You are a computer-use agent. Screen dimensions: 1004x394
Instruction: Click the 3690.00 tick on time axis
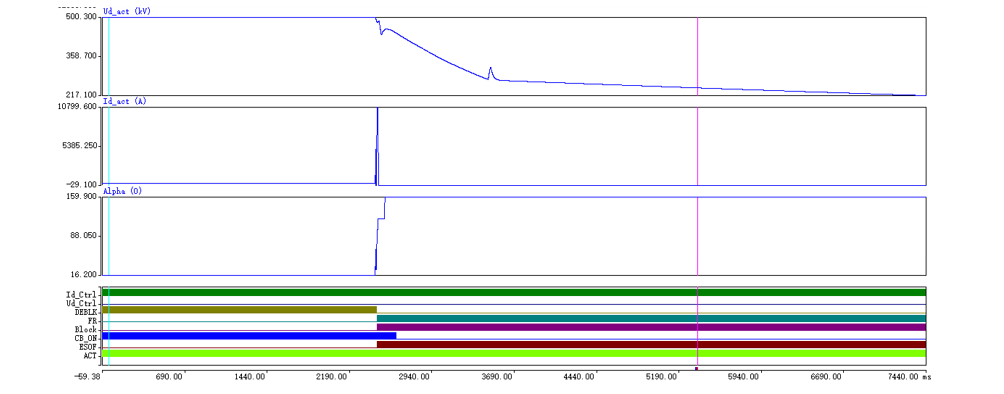(498, 377)
